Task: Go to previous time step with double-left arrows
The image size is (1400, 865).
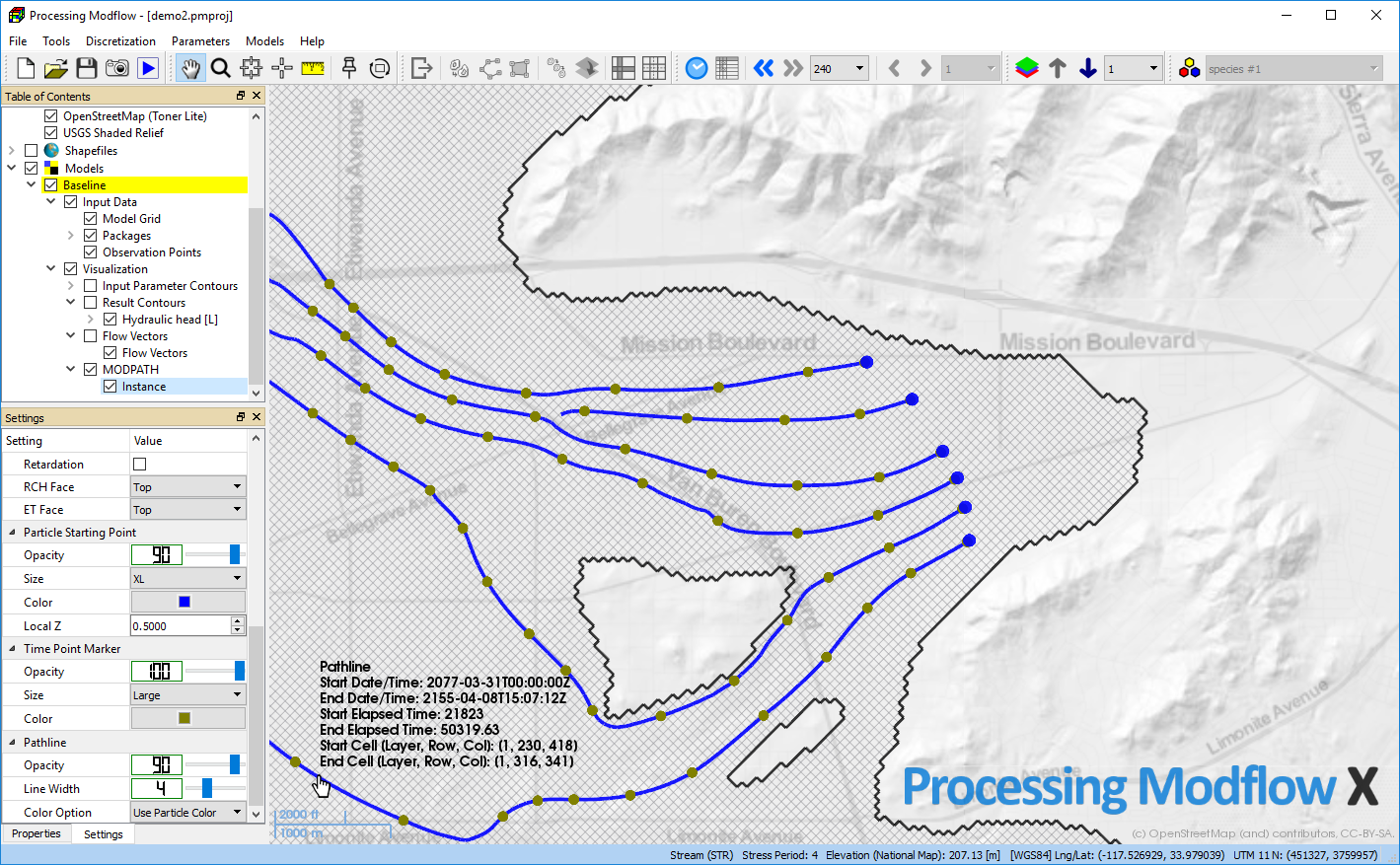Action: tap(764, 68)
